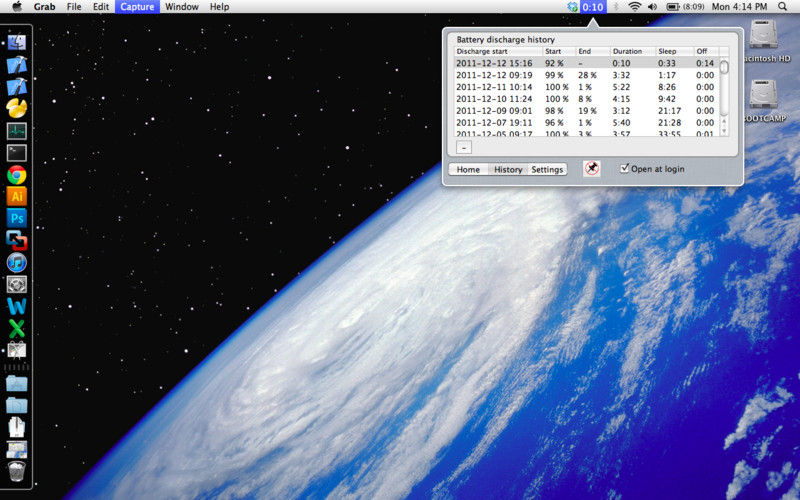Screen dimensions: 800x500
Task: Open Finder from the dock
Action: click(17, 42)
